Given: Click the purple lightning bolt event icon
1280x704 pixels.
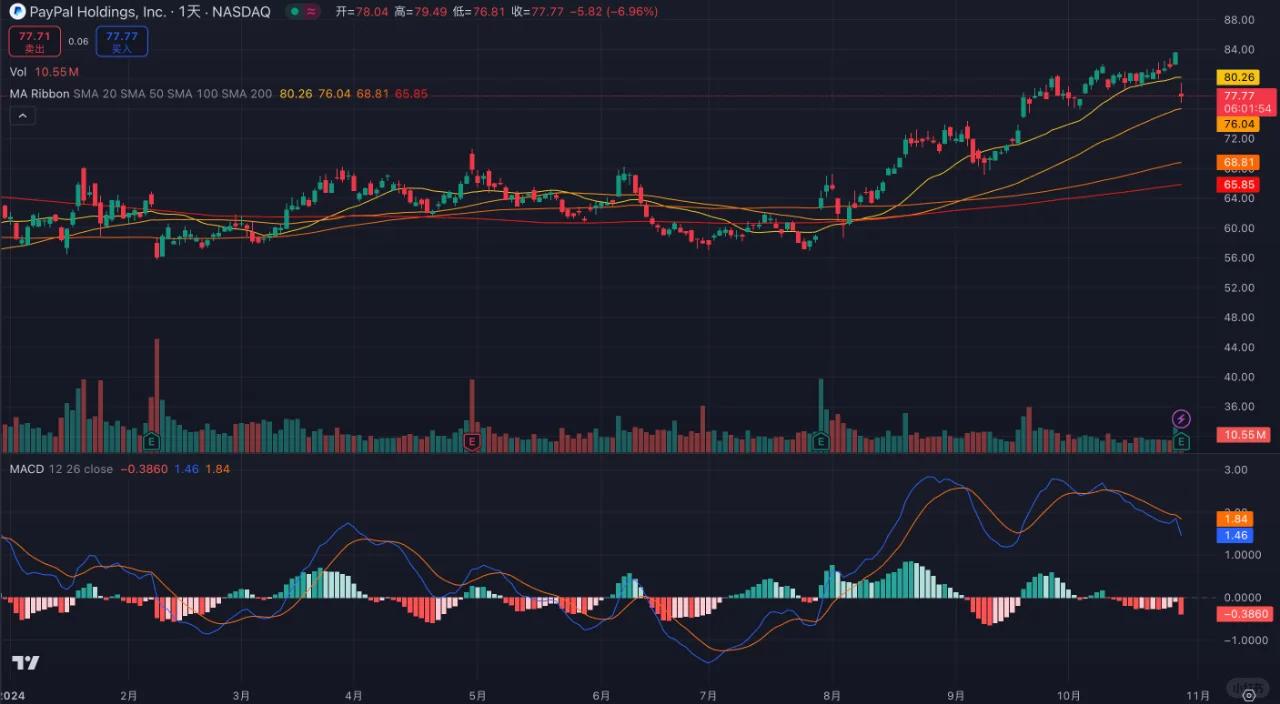Looking at the screenshot, I should (x=1181, y=418).
